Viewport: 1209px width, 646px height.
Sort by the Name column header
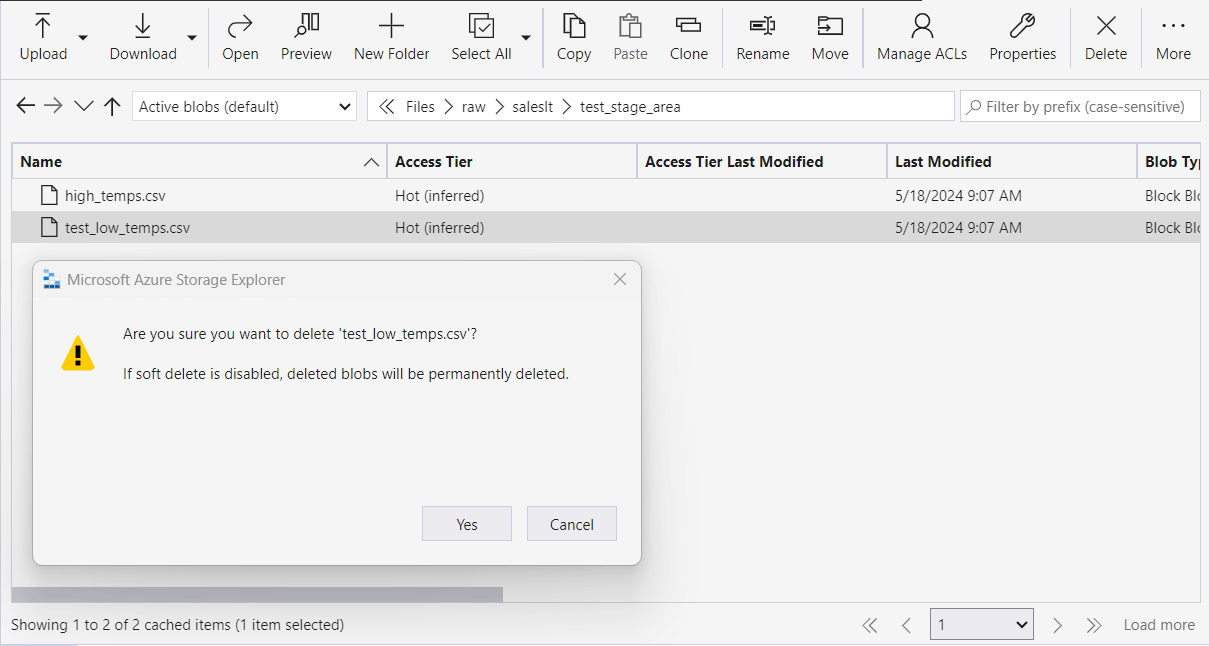199,161
